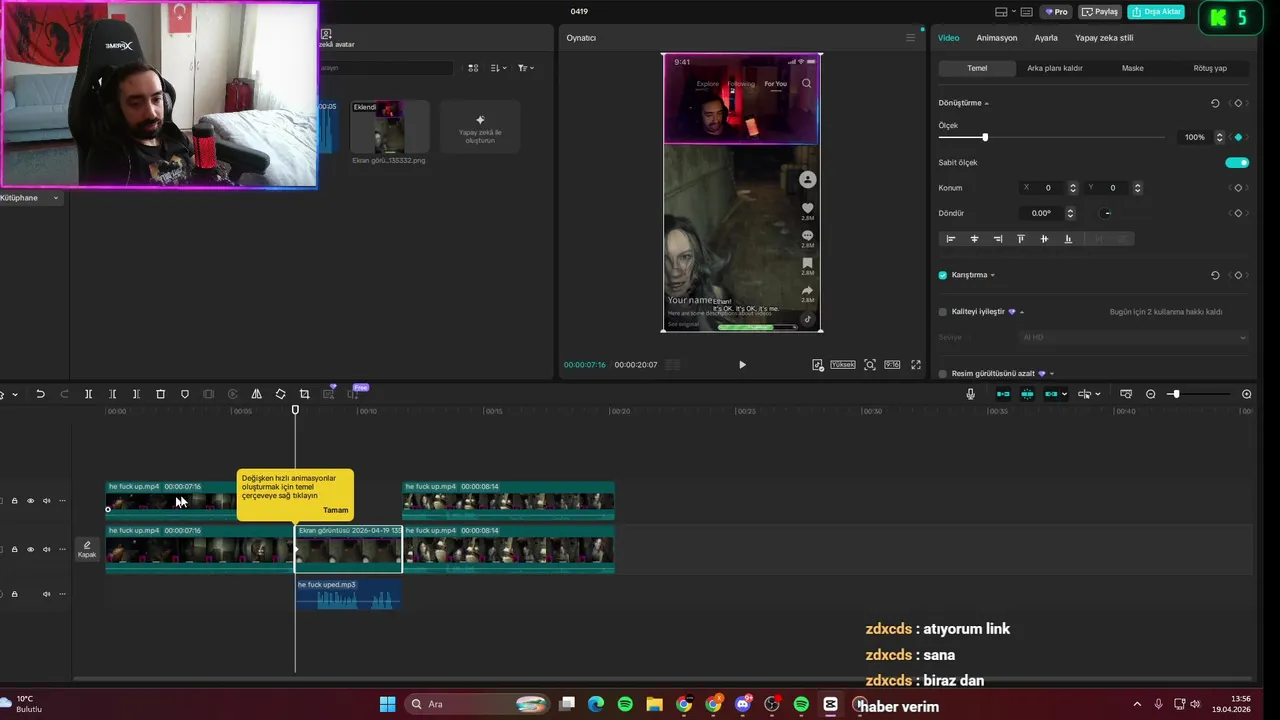Image resolution: width=1280 pixels, height=720 pixels.
Task: Click align top icon in alignment row
Action: point(1021,239)
